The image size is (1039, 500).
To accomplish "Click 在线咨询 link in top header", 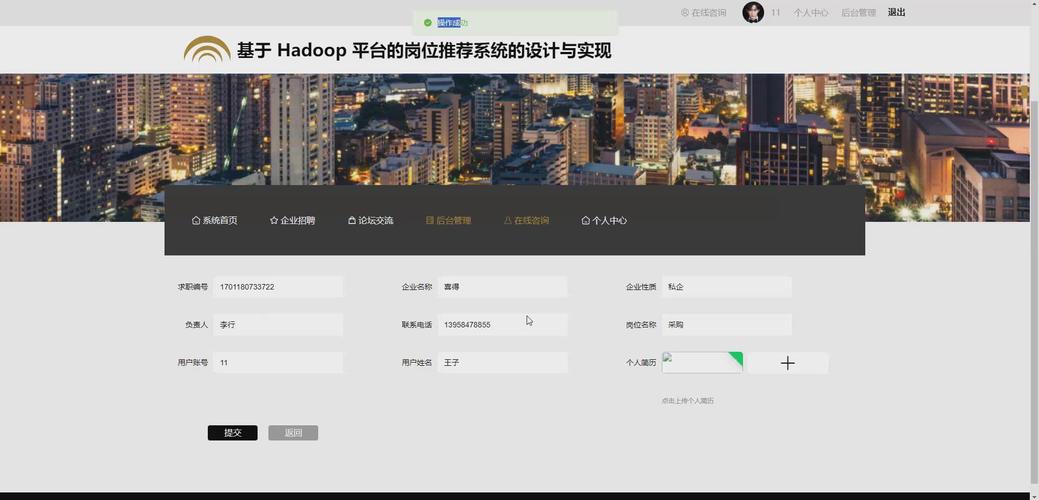I will pyautogui.click(x=704, y=13).
